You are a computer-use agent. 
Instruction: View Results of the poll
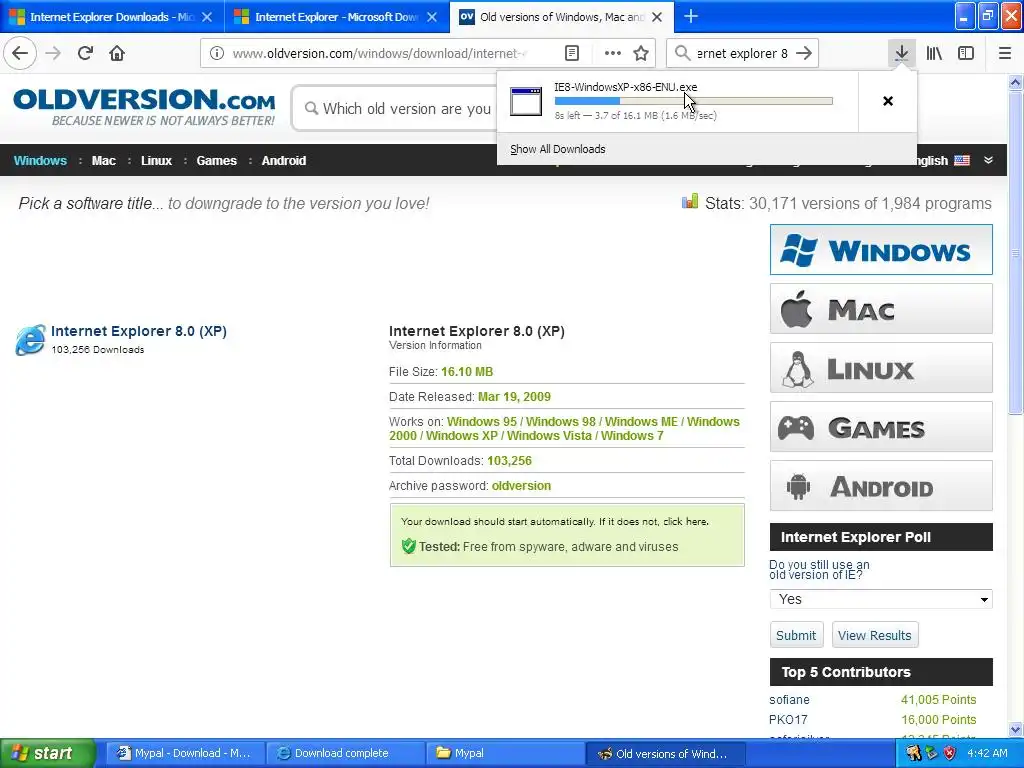(874, 635)
